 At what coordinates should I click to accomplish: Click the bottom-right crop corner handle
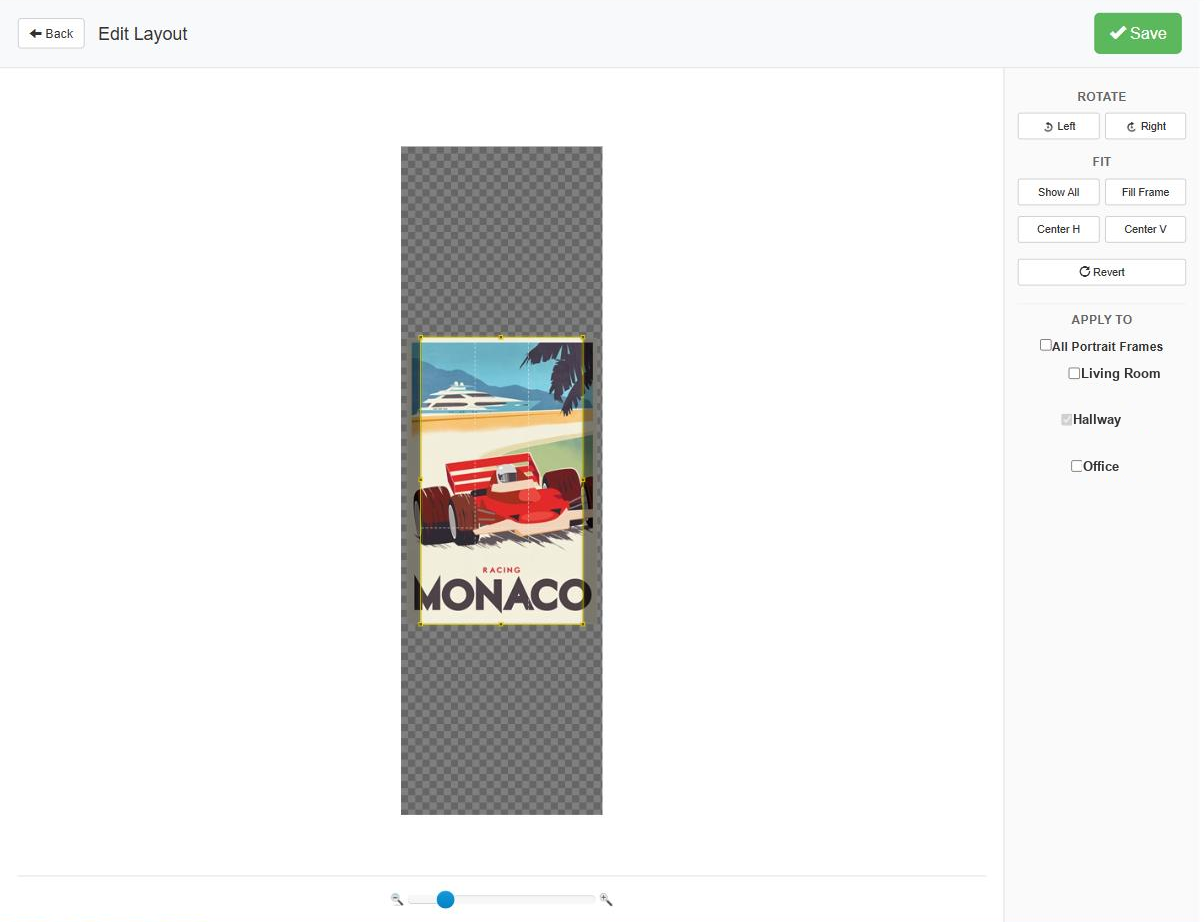(x=583, y=624)
